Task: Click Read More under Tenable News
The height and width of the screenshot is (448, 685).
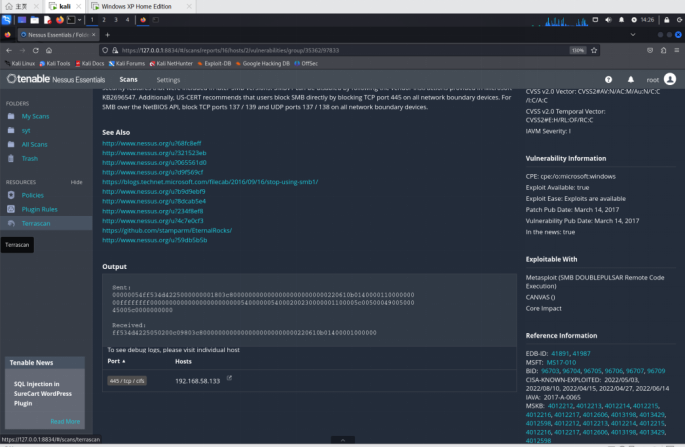Action: pos(65,422)
